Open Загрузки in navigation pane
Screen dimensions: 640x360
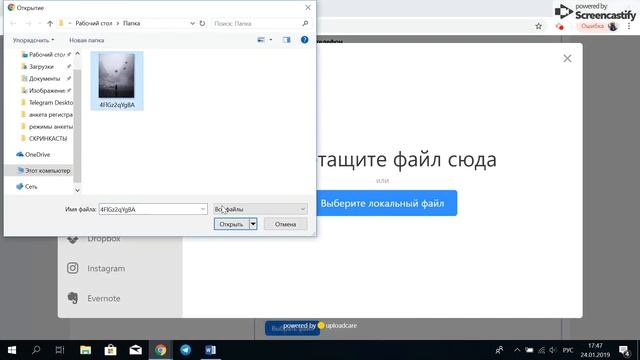[41, 66]
